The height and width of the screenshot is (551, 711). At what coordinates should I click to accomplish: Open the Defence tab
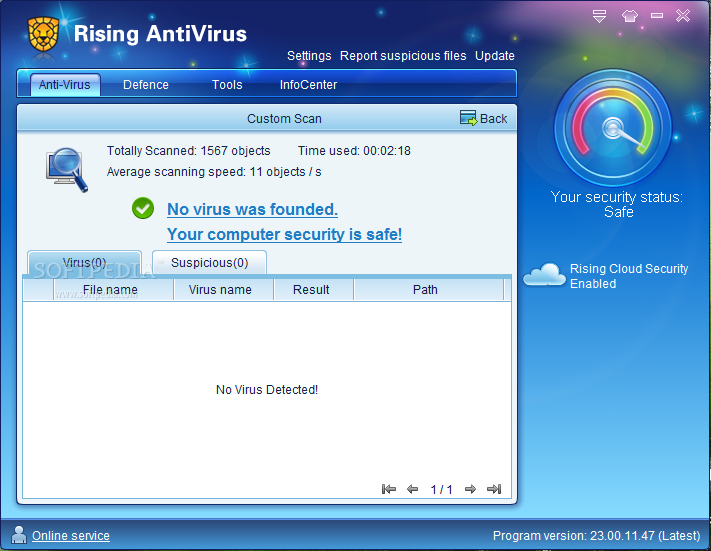click(x=146, y=85)
